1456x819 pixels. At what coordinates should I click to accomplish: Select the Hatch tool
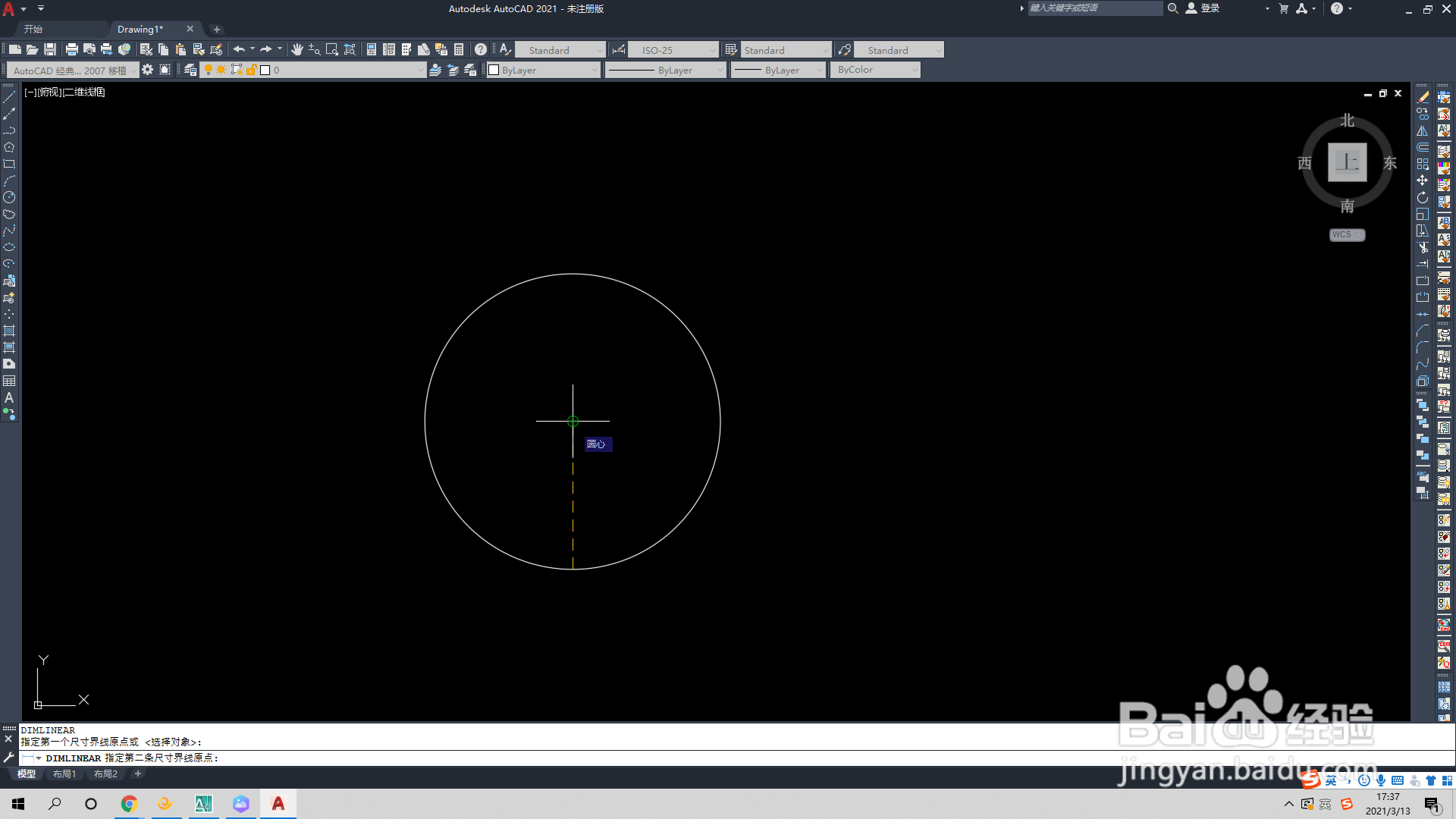coord(9,331)
